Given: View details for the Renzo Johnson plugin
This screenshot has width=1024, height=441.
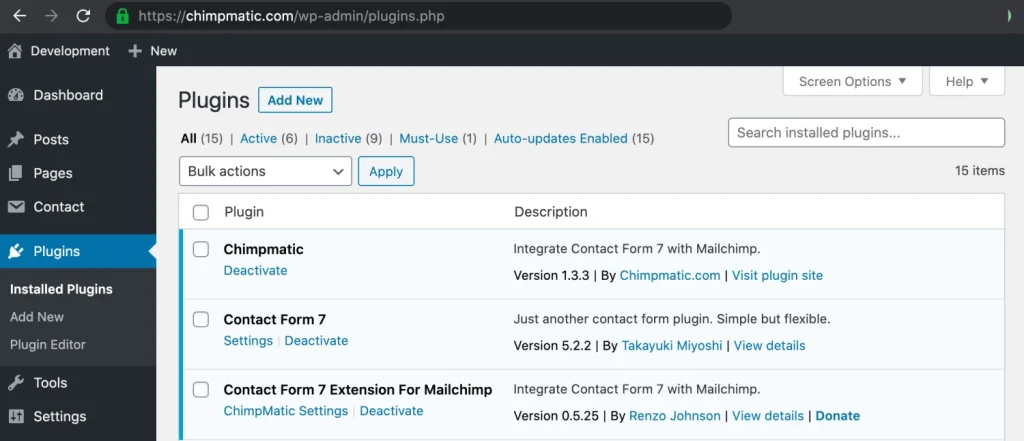Looking at the screenshot, I should click(x=768, y=416).
